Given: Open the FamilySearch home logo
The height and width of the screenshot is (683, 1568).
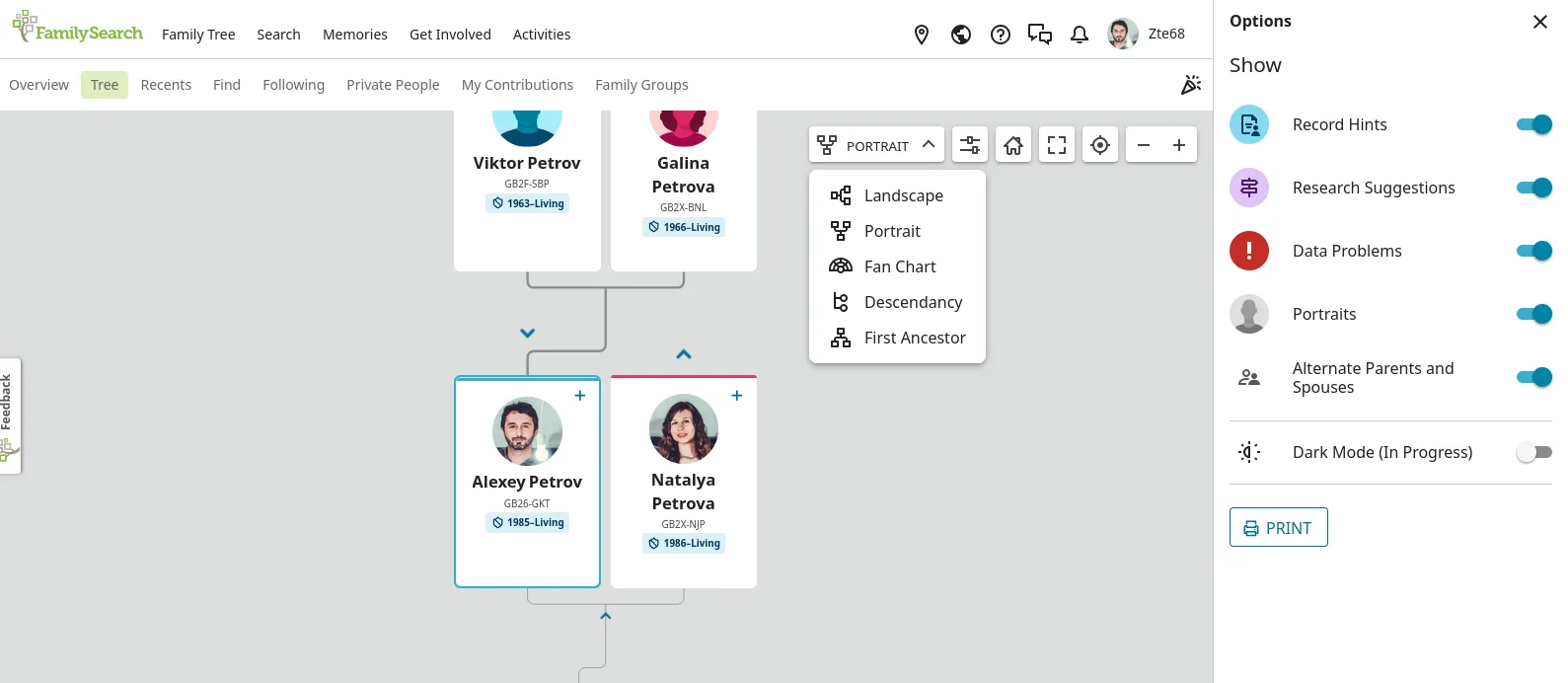Looking at the screenshot, I should coord(78,28).
